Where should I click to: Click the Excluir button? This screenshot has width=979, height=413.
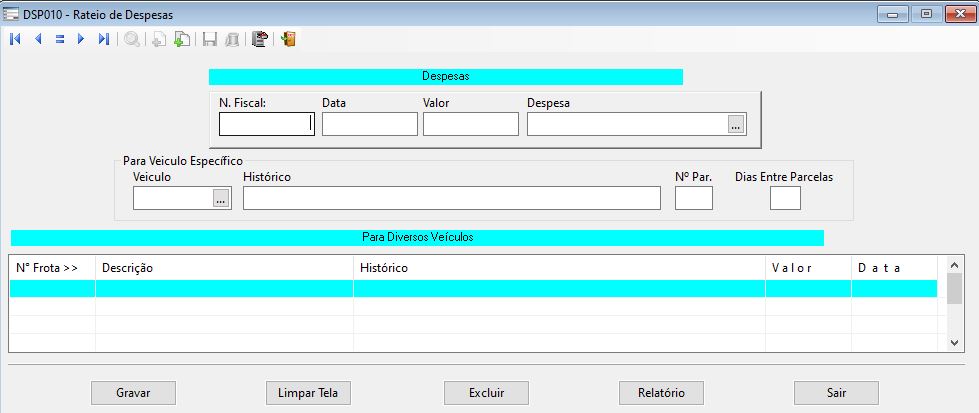[486, 393]
